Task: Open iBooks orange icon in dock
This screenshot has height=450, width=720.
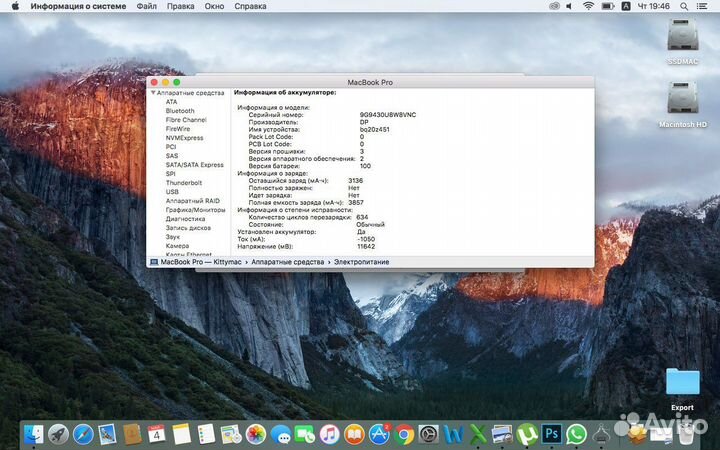Action: pos(354,434)
